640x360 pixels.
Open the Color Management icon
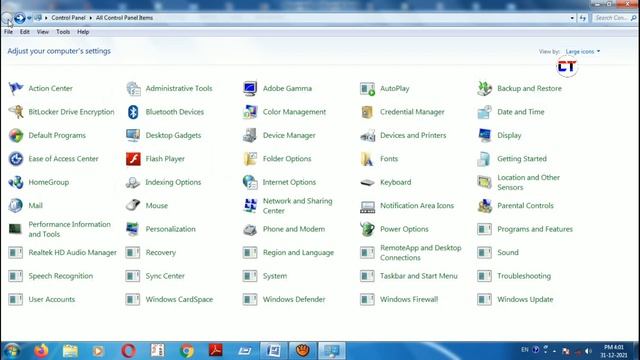pos(250,112)
